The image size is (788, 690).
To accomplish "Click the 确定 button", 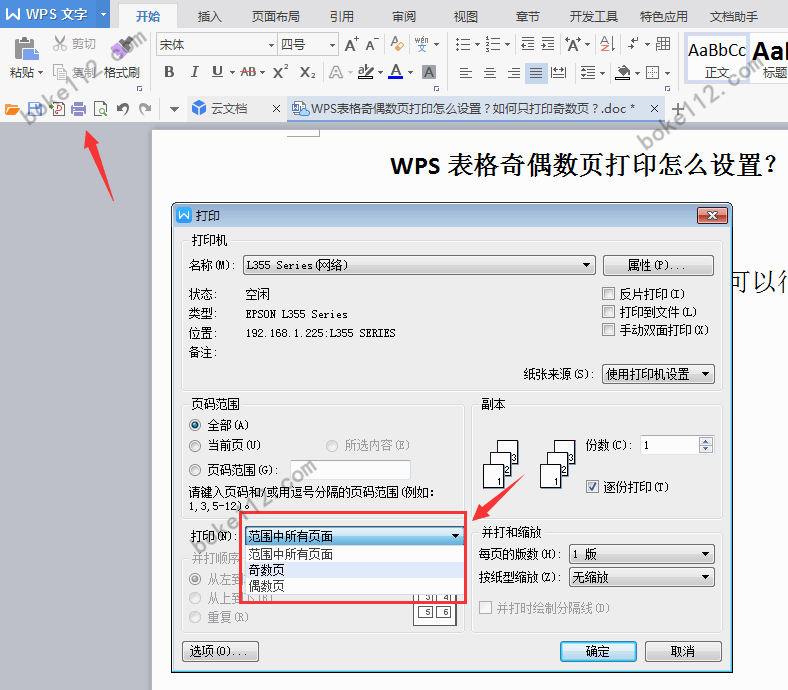I will click(597, 651).
